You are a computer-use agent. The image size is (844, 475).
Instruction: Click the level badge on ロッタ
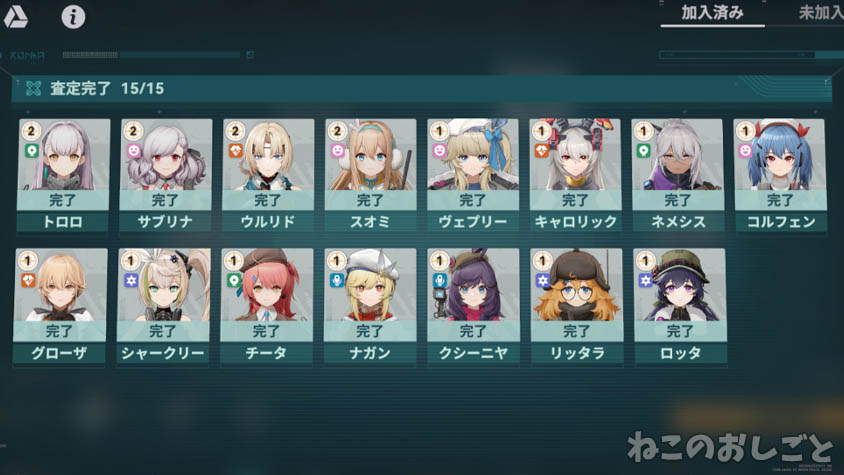(x=645, y=261)
